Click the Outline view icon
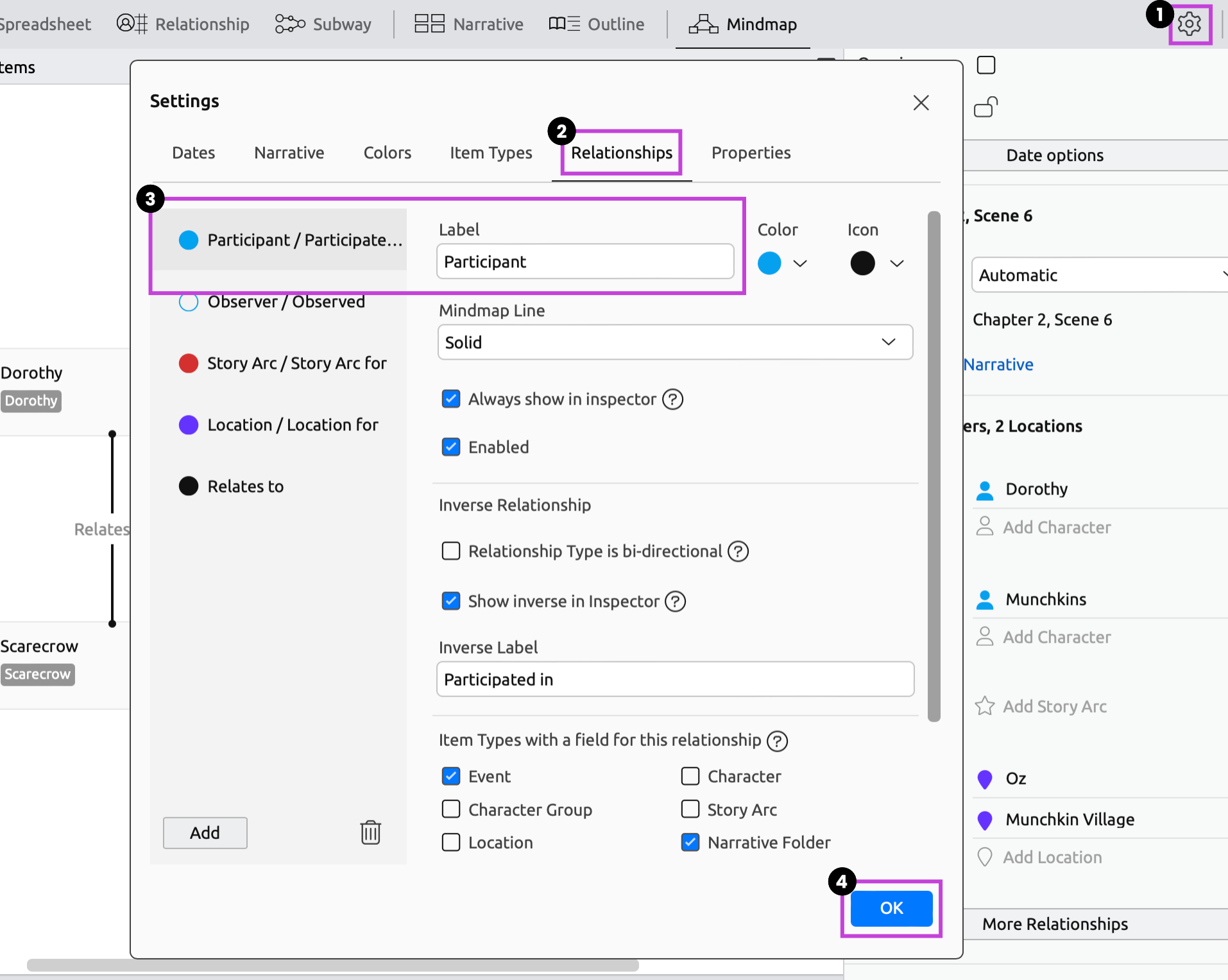This screenshot has width=1228, height=980. (565, 24)
